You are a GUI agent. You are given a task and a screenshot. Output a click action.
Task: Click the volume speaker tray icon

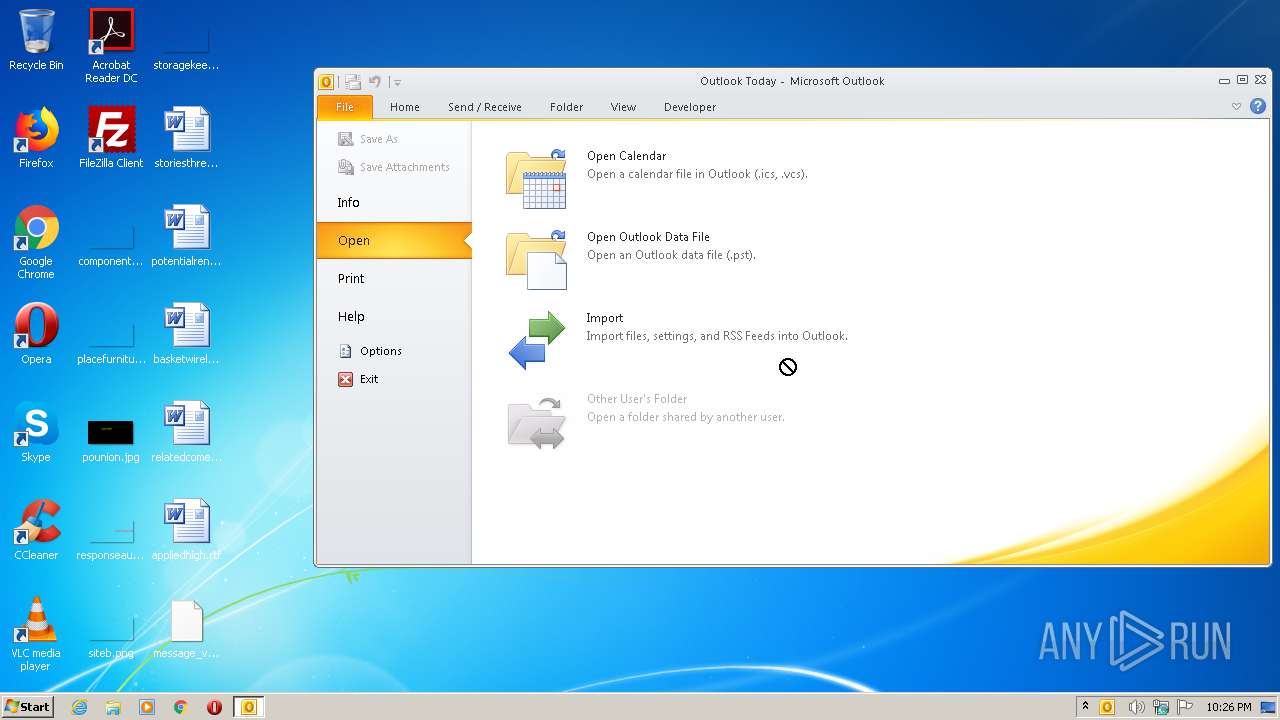tap(1137, 707)
